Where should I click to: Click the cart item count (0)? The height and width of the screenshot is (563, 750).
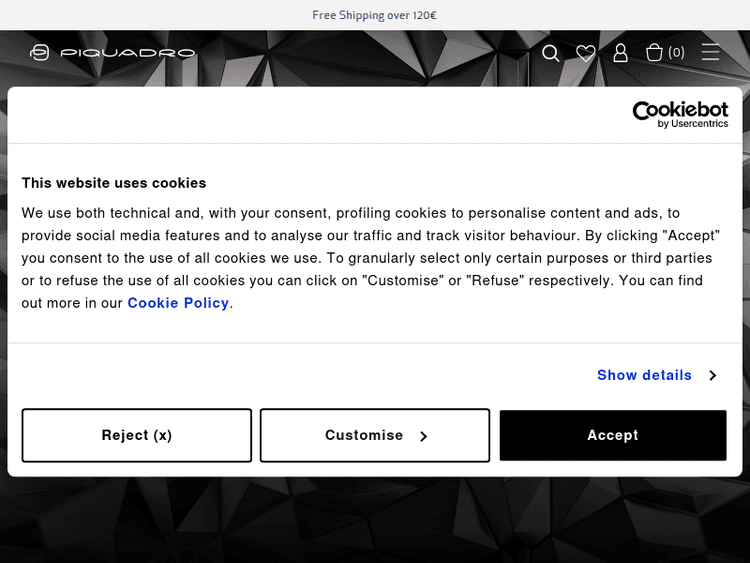click(677, 53)
